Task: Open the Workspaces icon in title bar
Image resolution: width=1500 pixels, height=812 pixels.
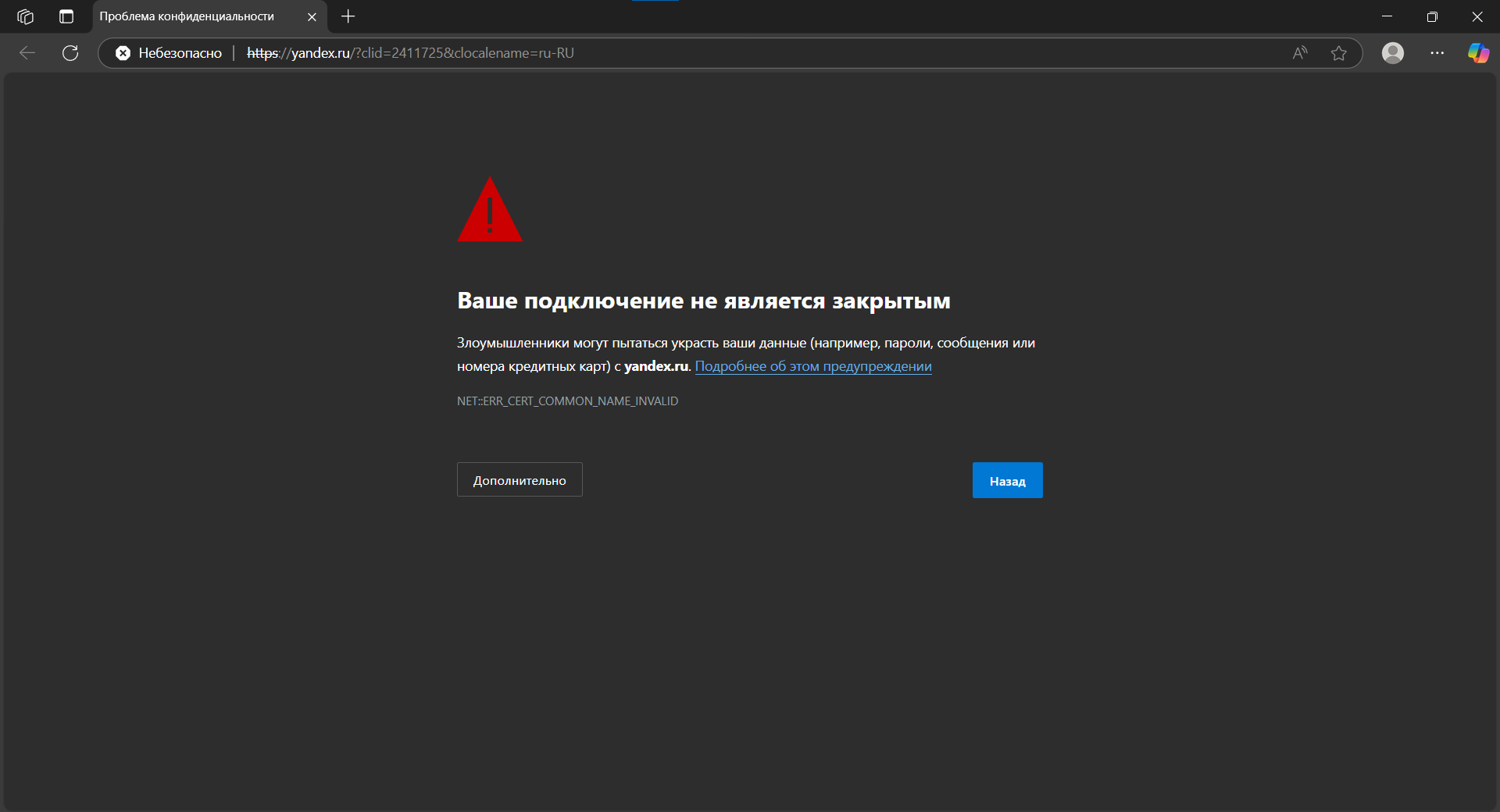Action: click(x=25, y=16)
